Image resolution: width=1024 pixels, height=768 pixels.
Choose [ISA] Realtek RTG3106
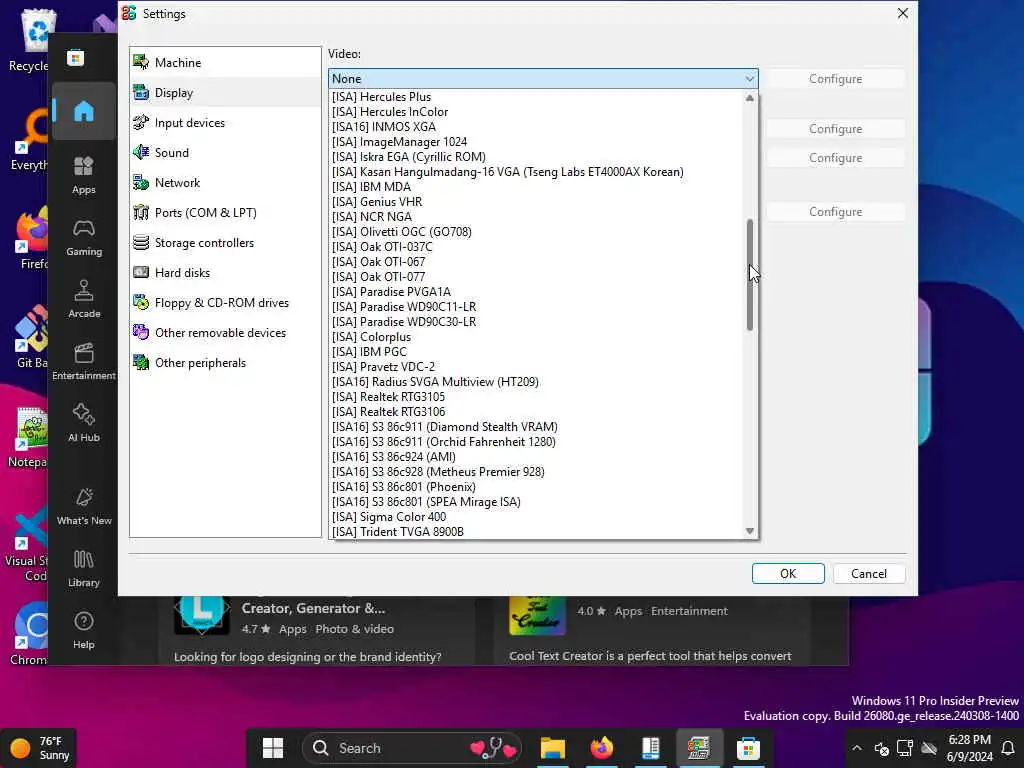[x=536, y=412]
